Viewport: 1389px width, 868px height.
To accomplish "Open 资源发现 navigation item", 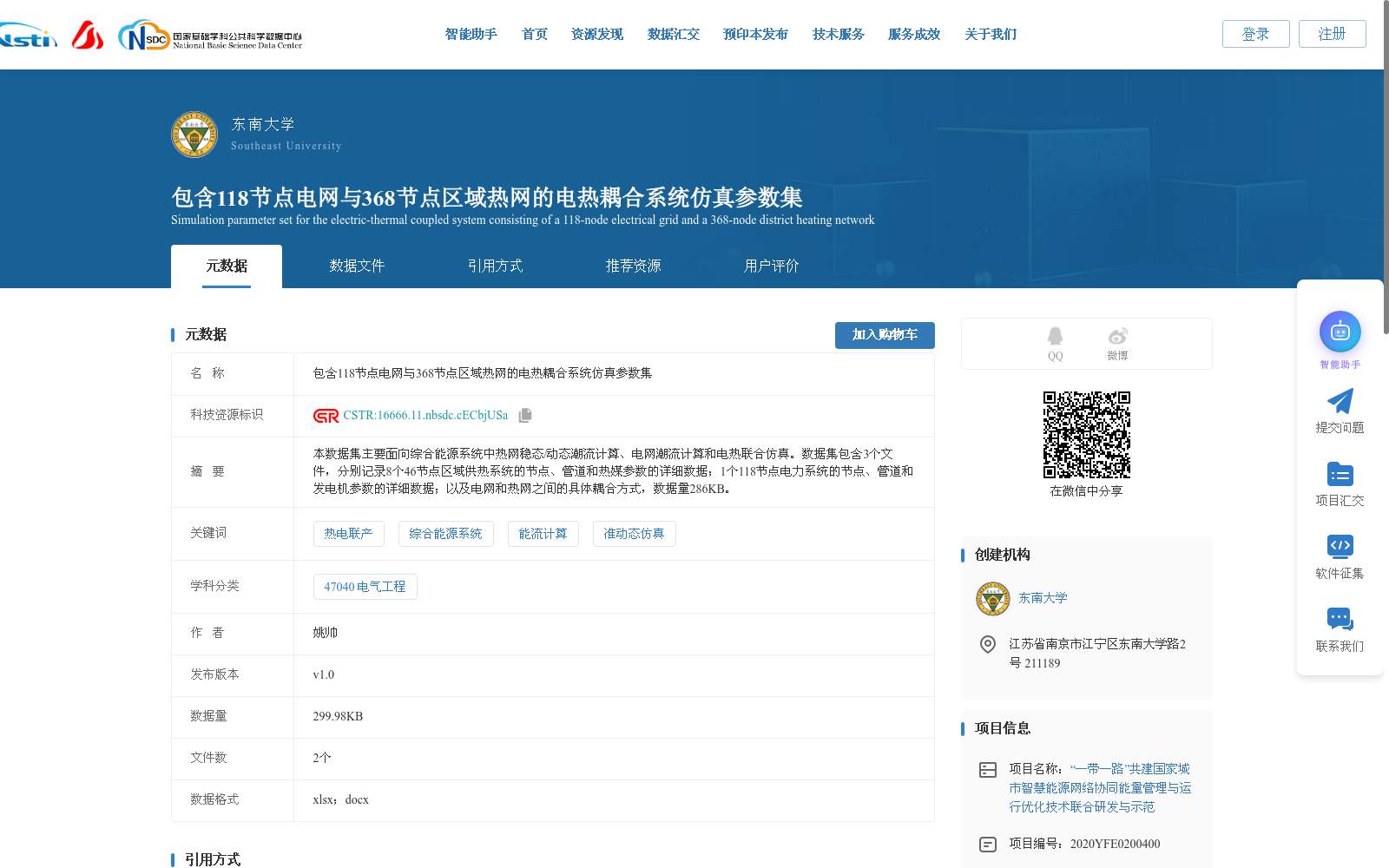I will (597, 35).
